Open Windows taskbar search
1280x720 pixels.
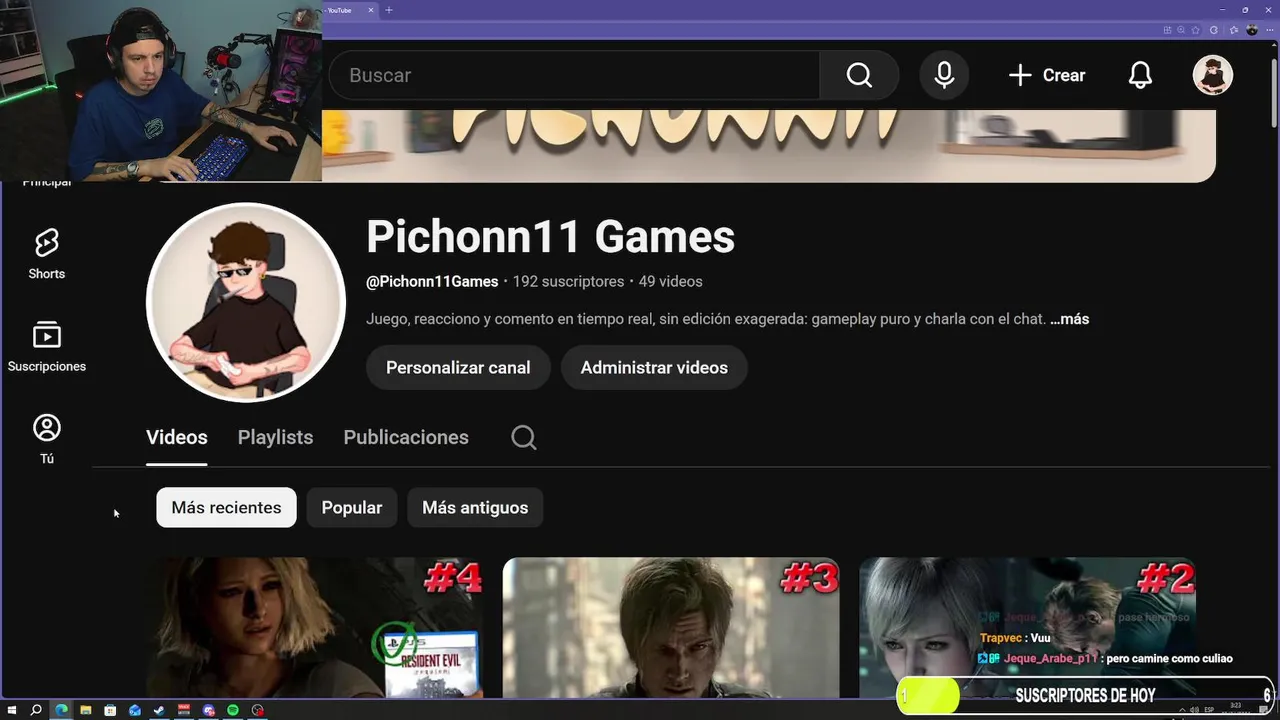(36, 710)
